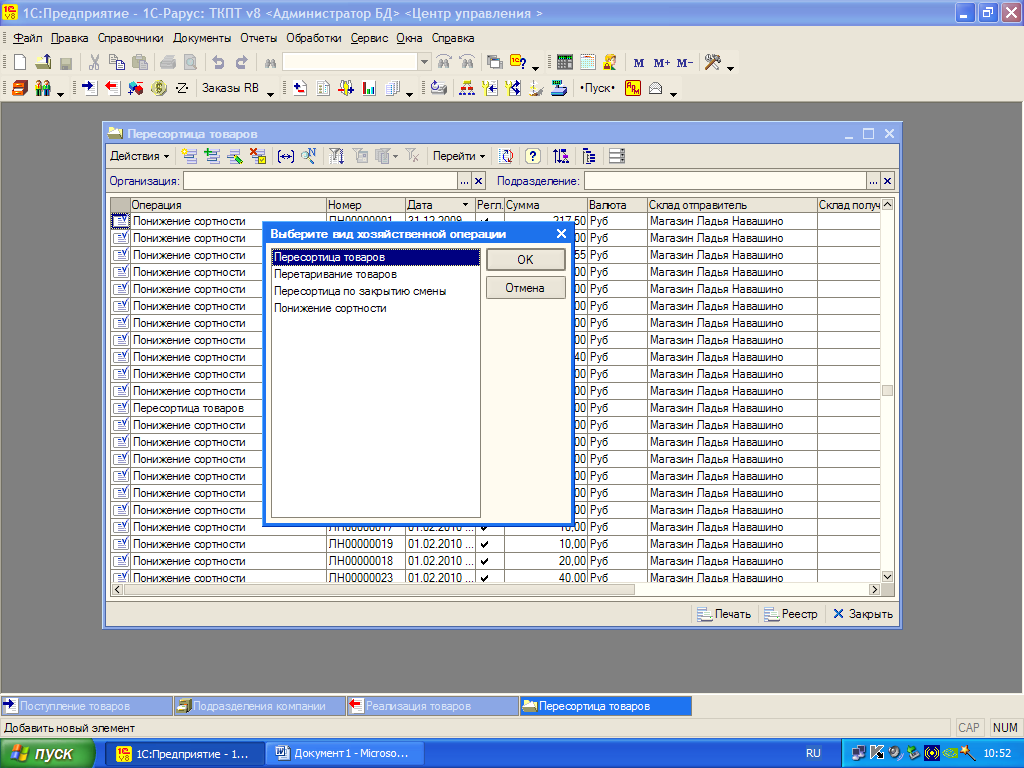This screenshot has height=768, width=1024.
Task: Toggle Регл. checkmark for document ЛН00000023
Action: 485,577
